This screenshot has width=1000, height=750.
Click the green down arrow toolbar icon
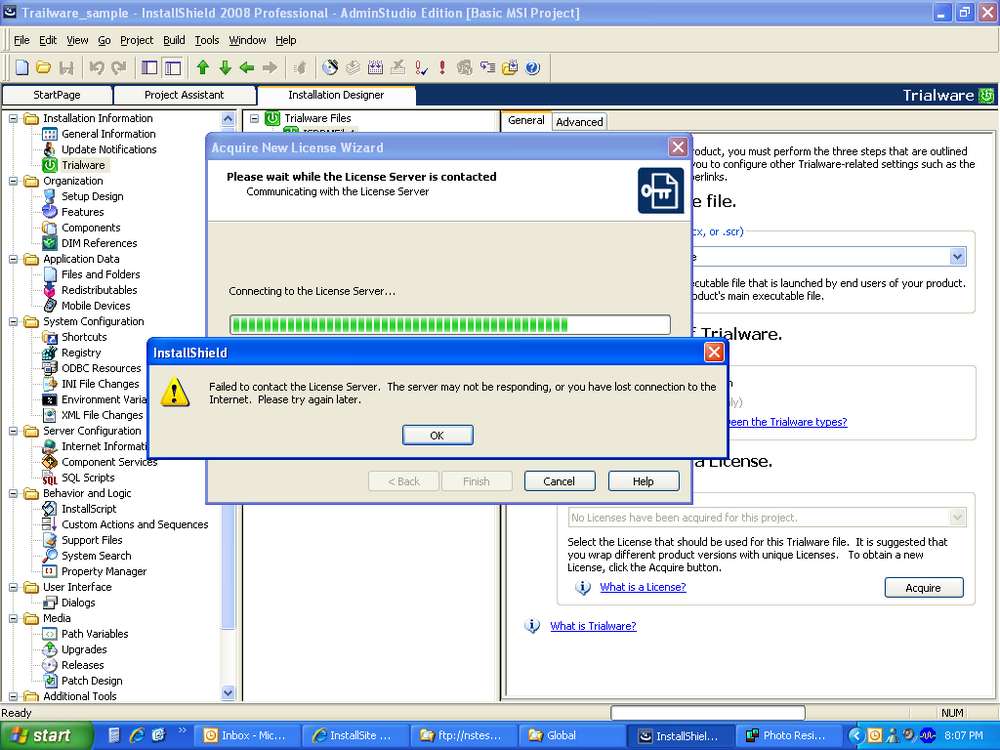225,68
